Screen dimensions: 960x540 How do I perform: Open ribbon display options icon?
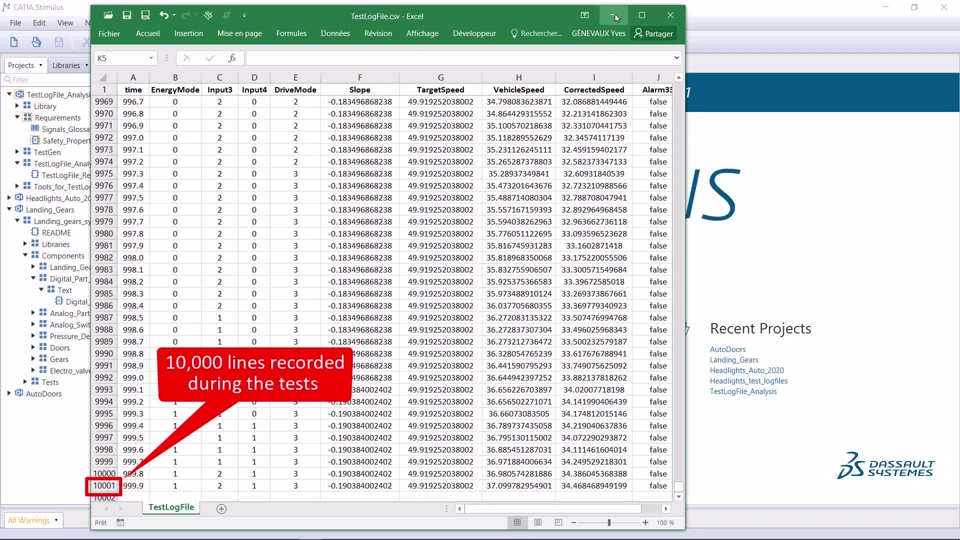585,15
